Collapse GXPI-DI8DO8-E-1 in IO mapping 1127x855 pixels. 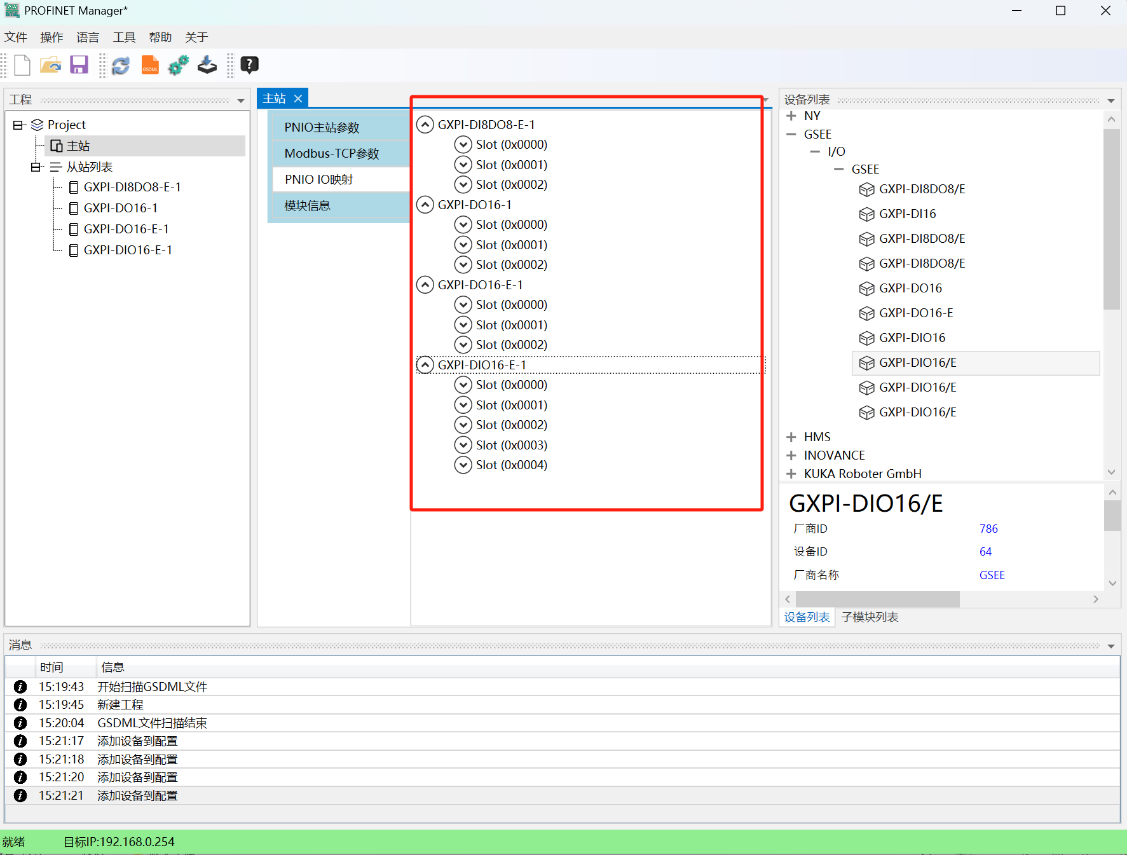click(425, 124)
